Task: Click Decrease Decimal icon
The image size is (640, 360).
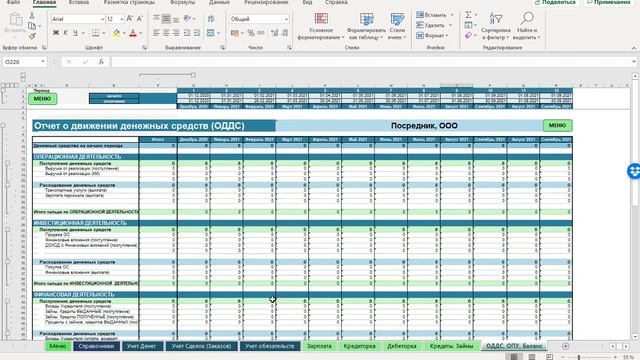Action: [x=285, y=33]
